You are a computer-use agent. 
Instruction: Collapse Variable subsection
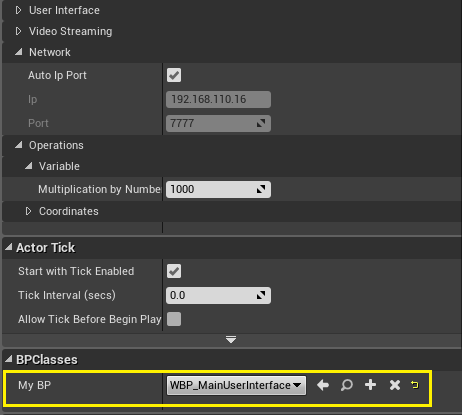pos(29,166)
